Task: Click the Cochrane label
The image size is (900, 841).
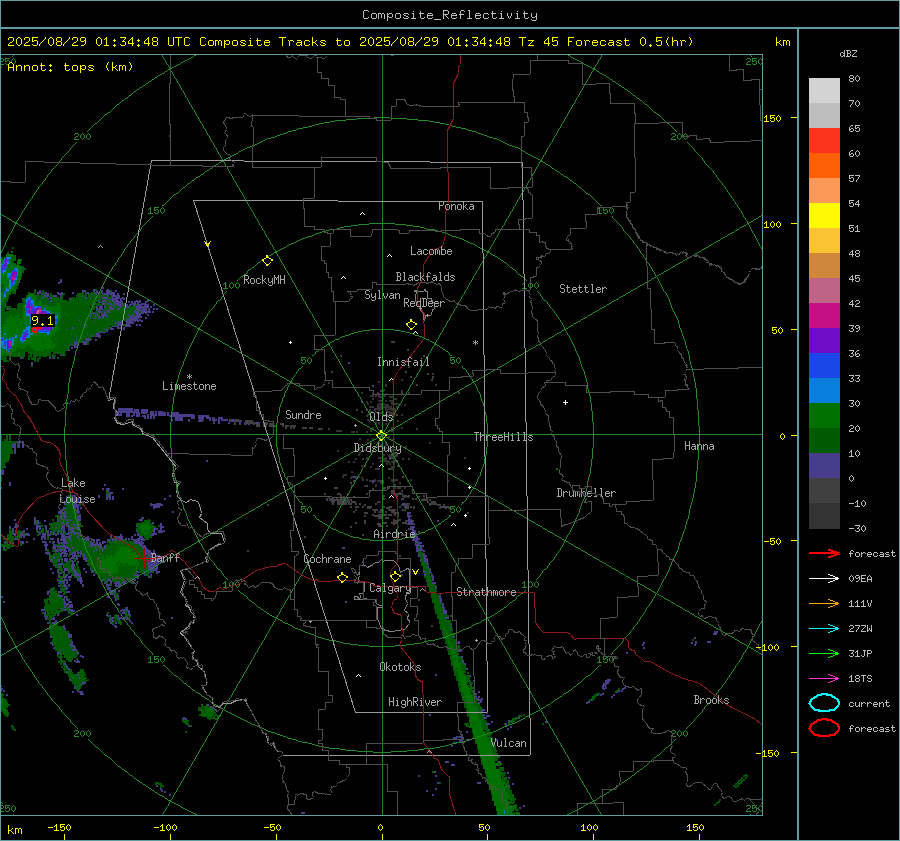Action: (x=327, y=559)
